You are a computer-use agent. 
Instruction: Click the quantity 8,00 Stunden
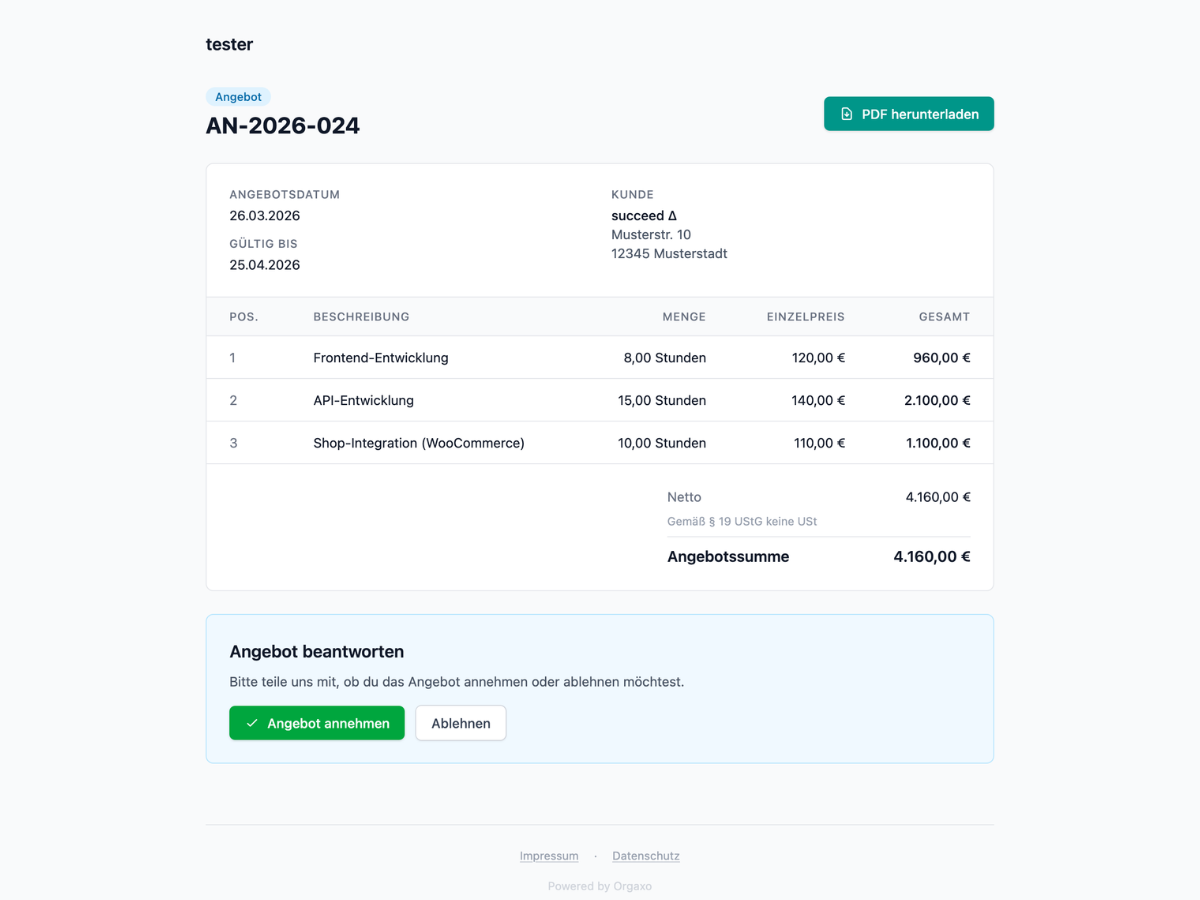665,358
